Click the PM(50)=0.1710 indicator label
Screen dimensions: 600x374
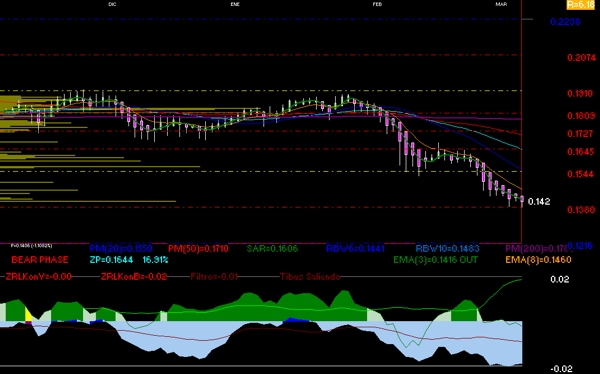198,249
